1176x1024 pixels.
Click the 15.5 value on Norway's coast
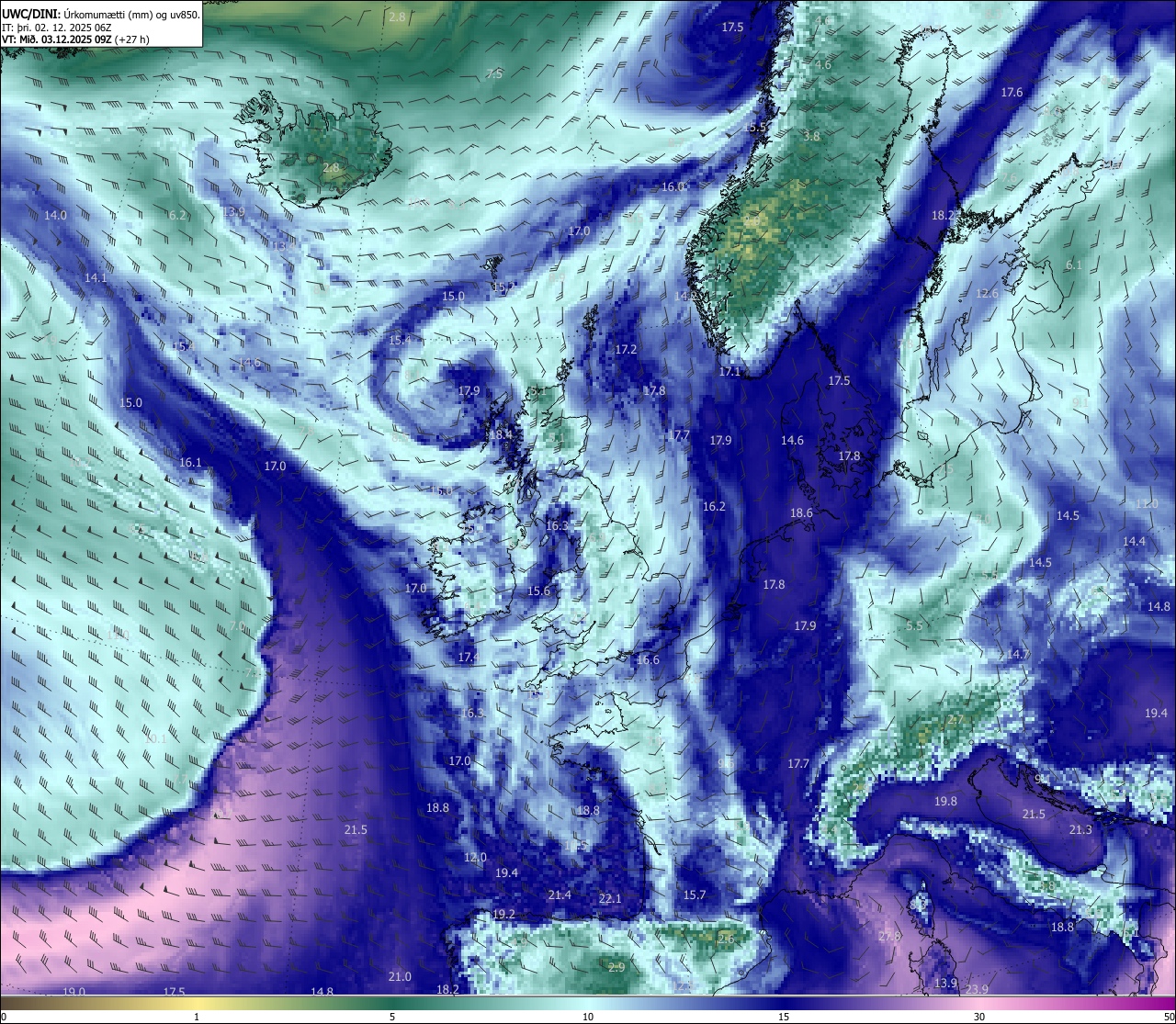coord(755,128)
